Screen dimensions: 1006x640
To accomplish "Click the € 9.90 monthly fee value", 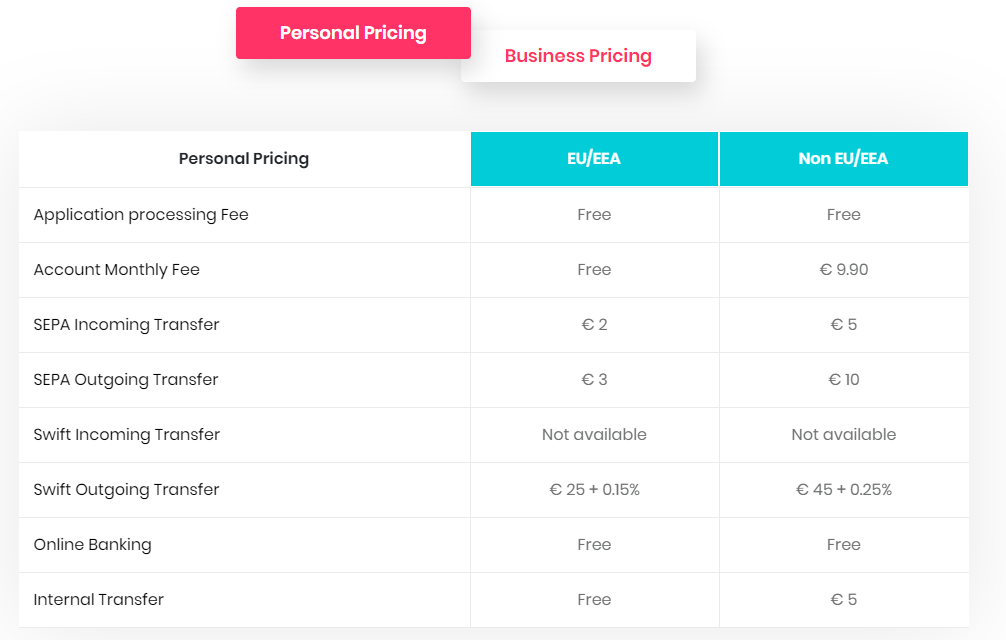I will pos(843,270).
